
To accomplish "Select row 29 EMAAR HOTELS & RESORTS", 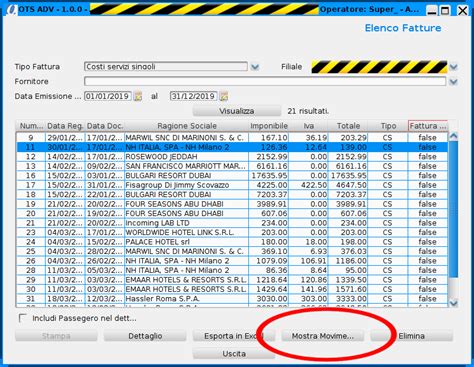I will point(232,280).
